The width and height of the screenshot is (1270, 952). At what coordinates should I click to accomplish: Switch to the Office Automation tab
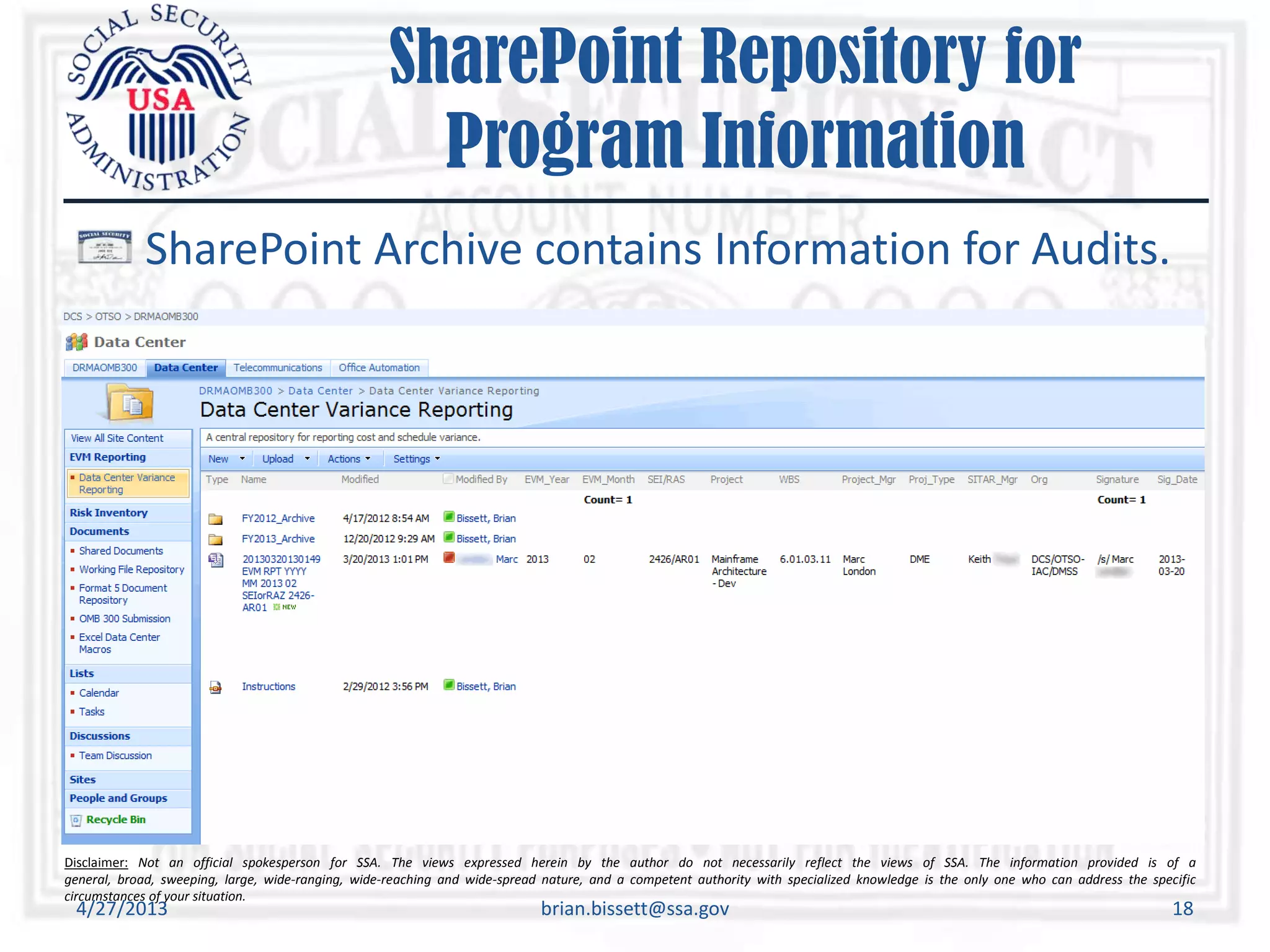(x=379, y=368)
